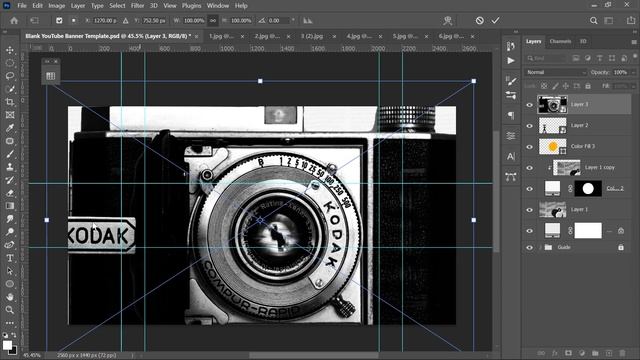Select the Move tool
This screenshot has width=640, height=360.
point(10,50)
